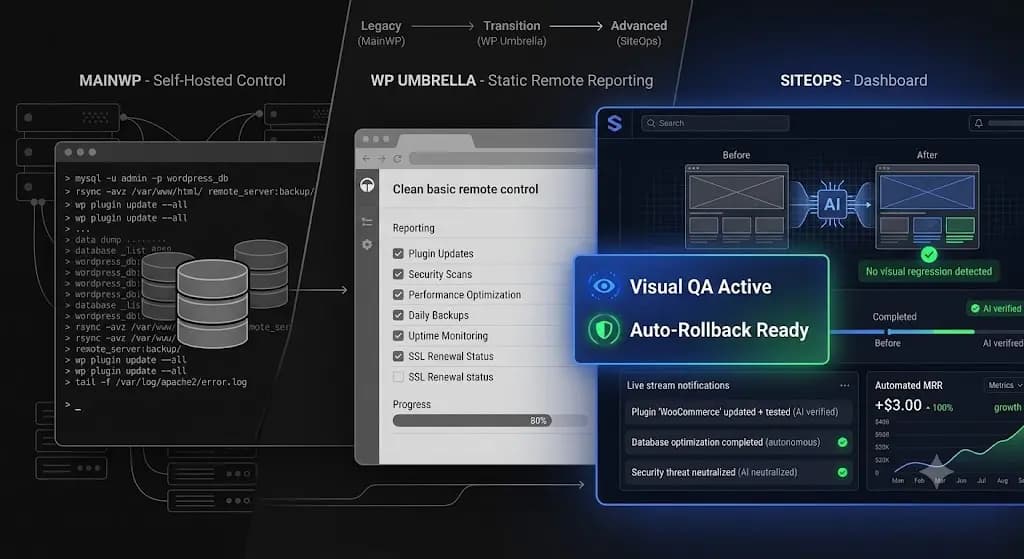Select the list sliders icon in the sidebar
Screen dimensions: 1024x559
[367, 222]
